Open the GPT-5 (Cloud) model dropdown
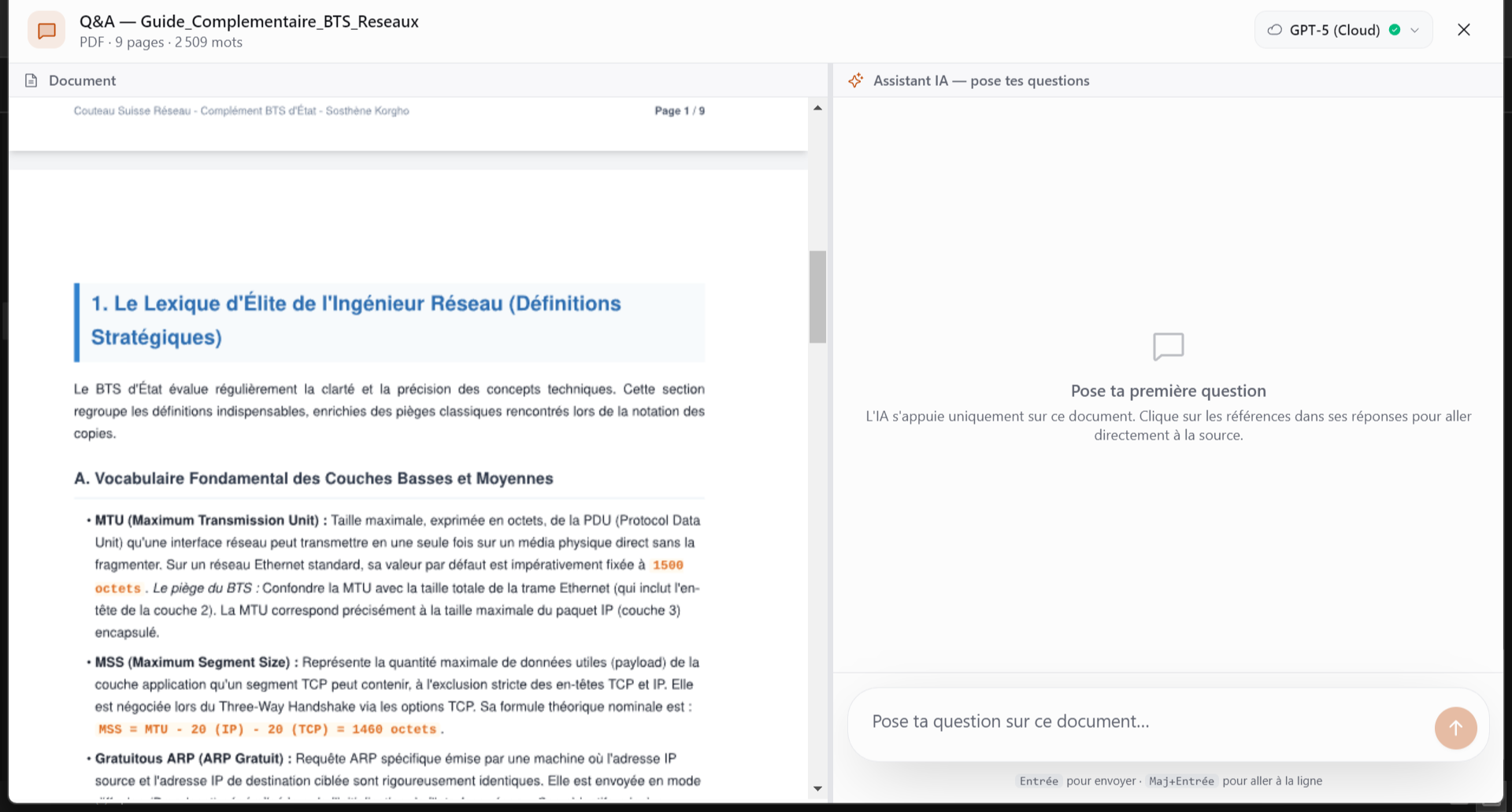This screenshot has width=1512, height=812. click(1343, 30)
